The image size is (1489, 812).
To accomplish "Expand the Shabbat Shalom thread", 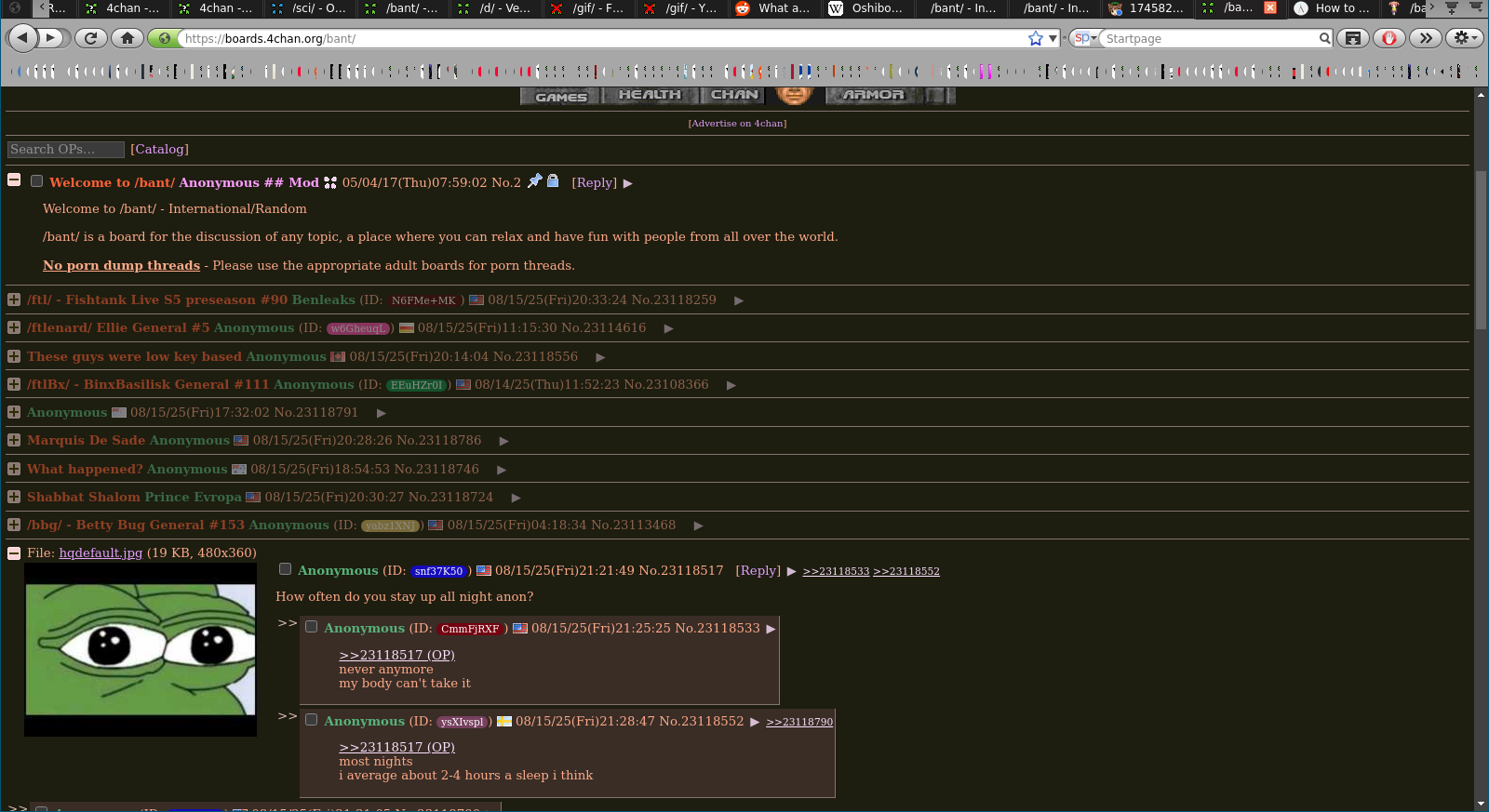I will click(x=14, y=497).
